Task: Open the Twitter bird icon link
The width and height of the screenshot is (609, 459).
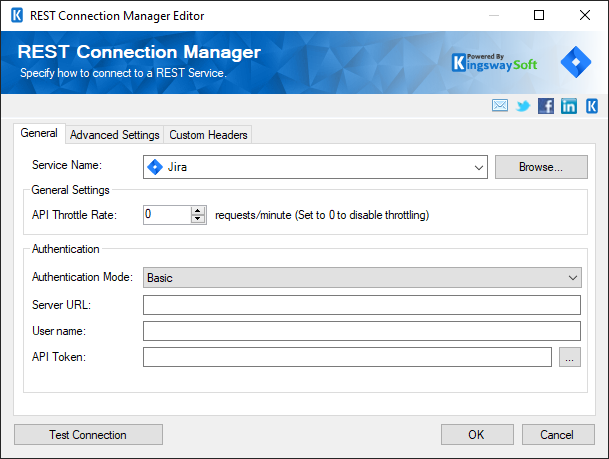Action: pyautogui.click(x=523, y=106)
